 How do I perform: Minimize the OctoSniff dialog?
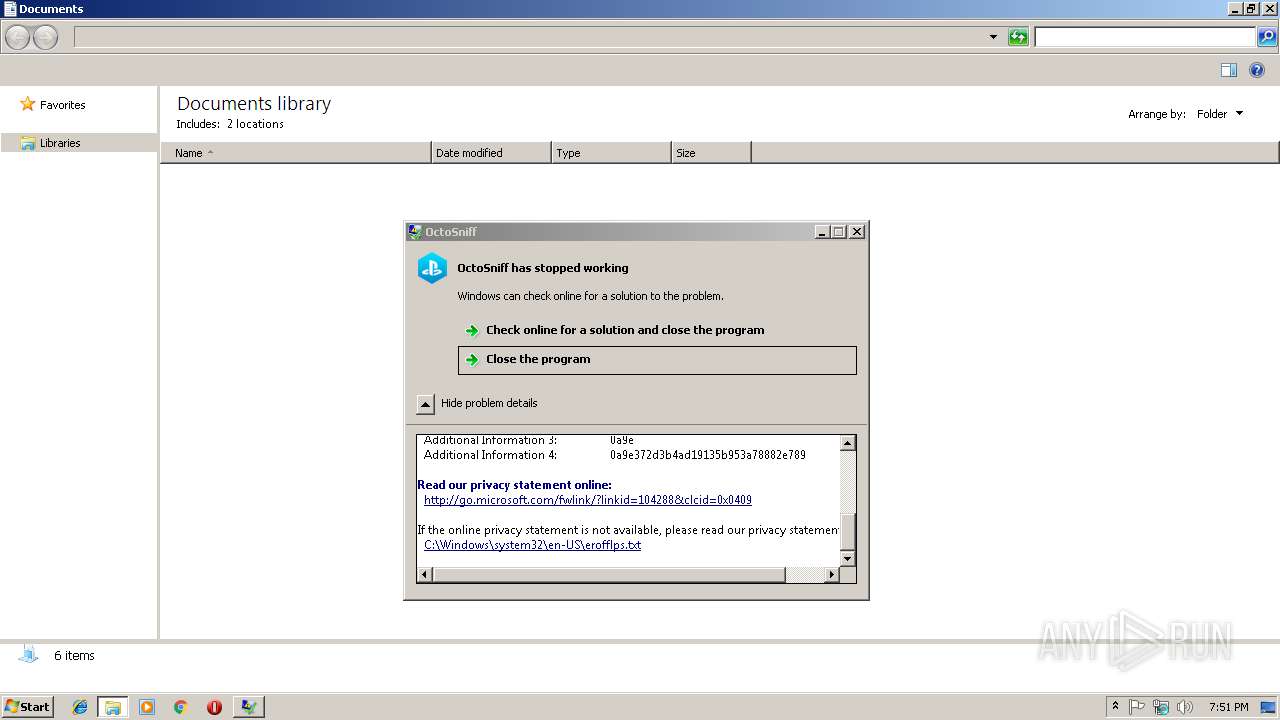click(822, 232)
